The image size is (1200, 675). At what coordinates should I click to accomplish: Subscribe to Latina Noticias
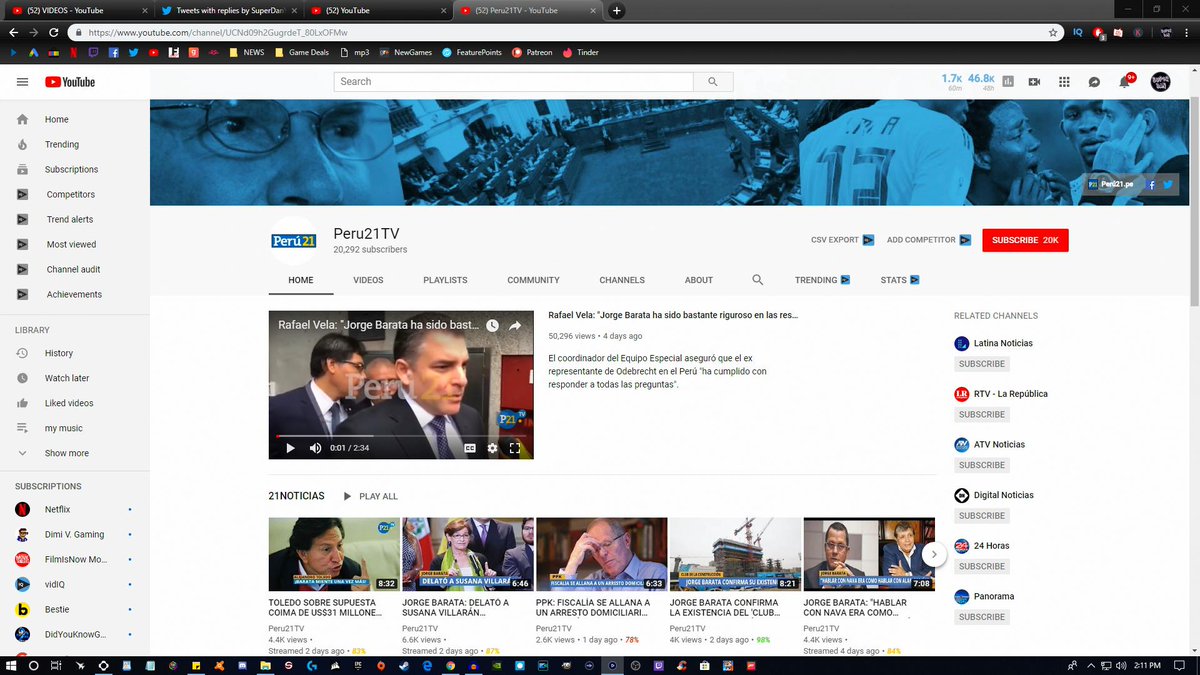pos(982,364)
